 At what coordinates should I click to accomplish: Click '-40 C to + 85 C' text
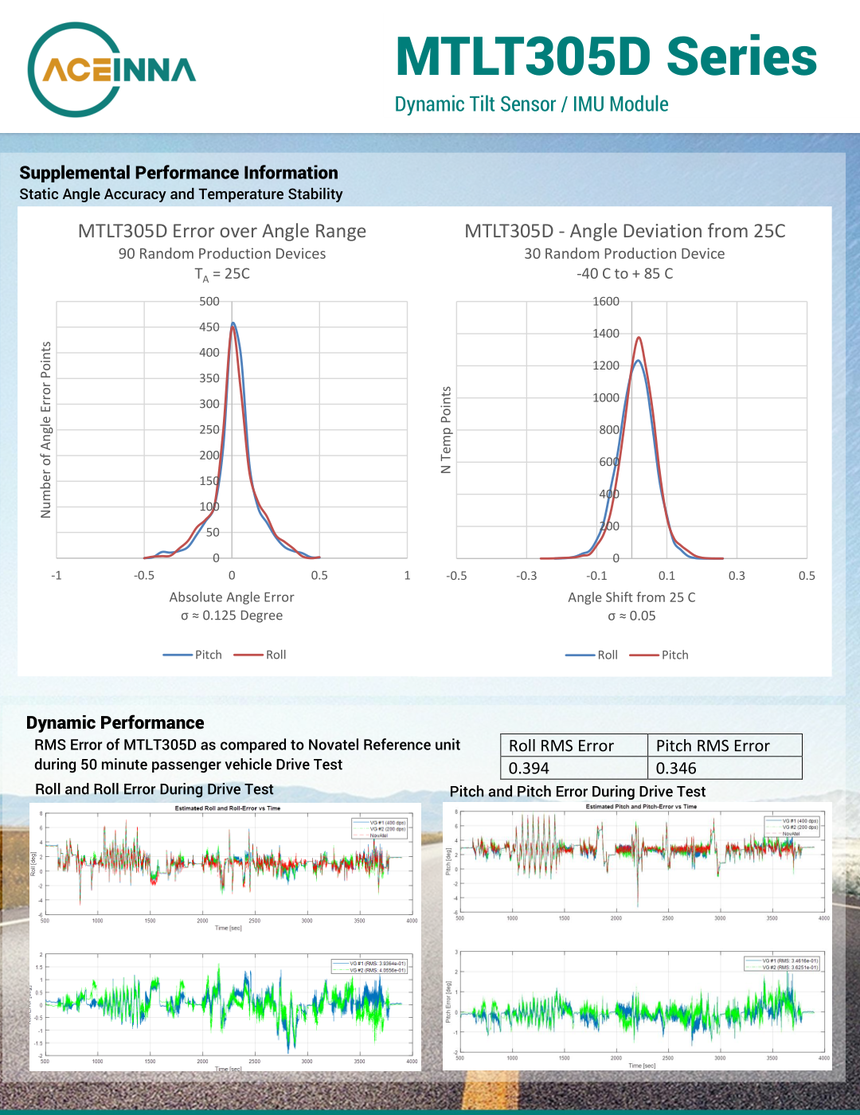[625, 274]
